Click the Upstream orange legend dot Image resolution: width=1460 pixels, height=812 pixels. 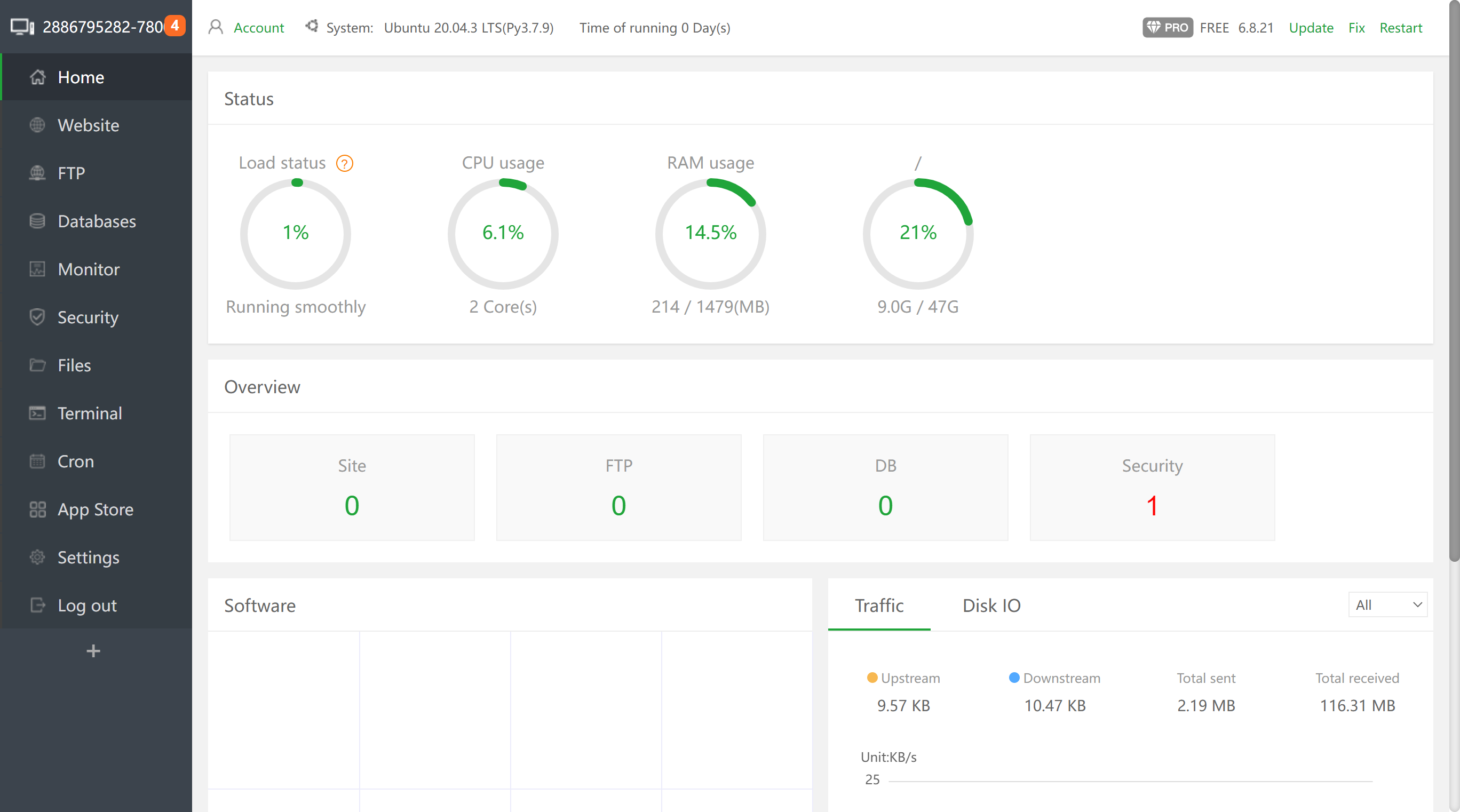click(x=872, y=678)
